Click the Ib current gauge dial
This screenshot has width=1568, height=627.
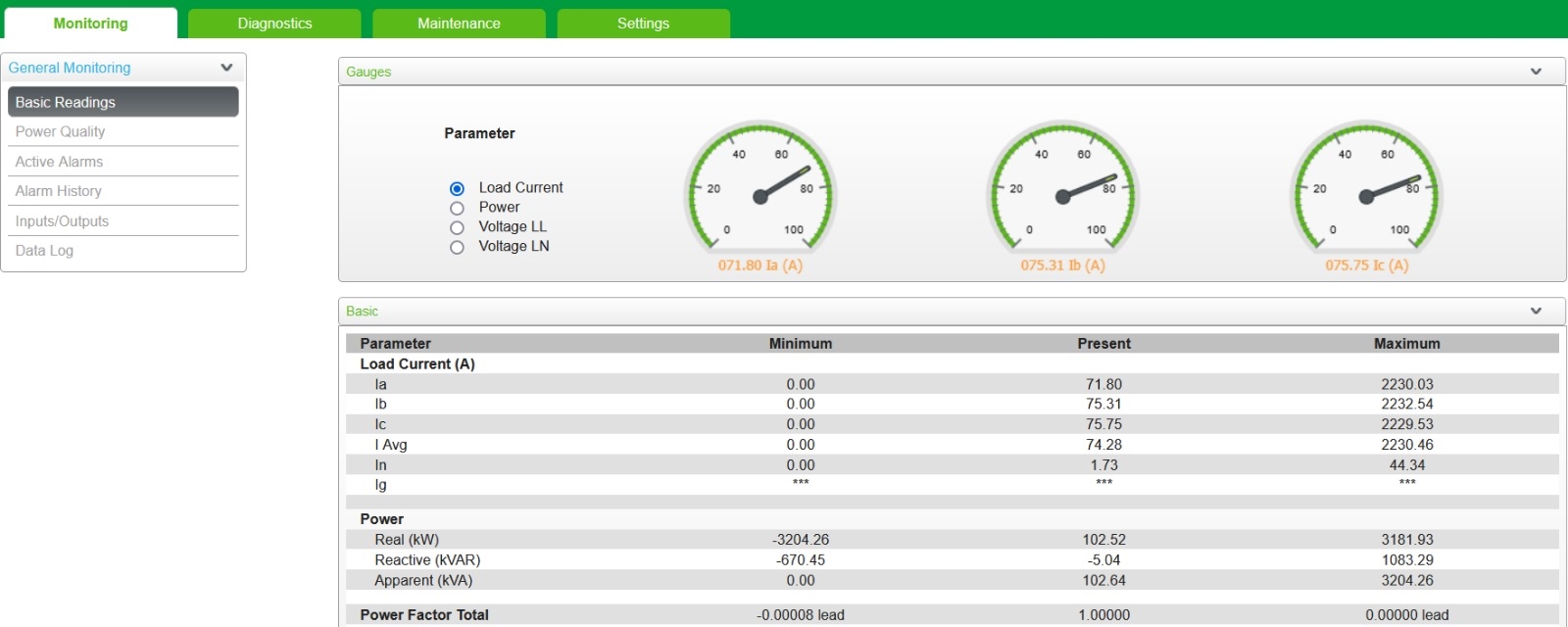click(1062, 191)
